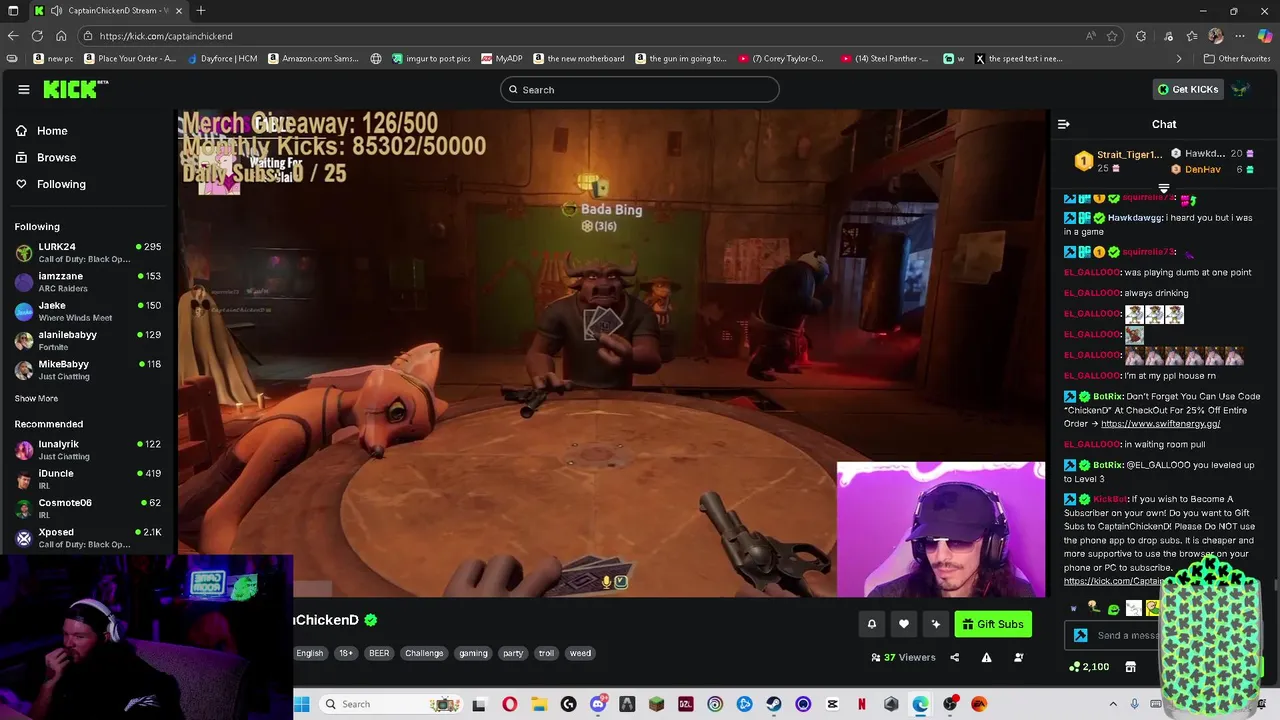1280x720 pixels.
Task: Click English language tag
Action: pos(310,653)
